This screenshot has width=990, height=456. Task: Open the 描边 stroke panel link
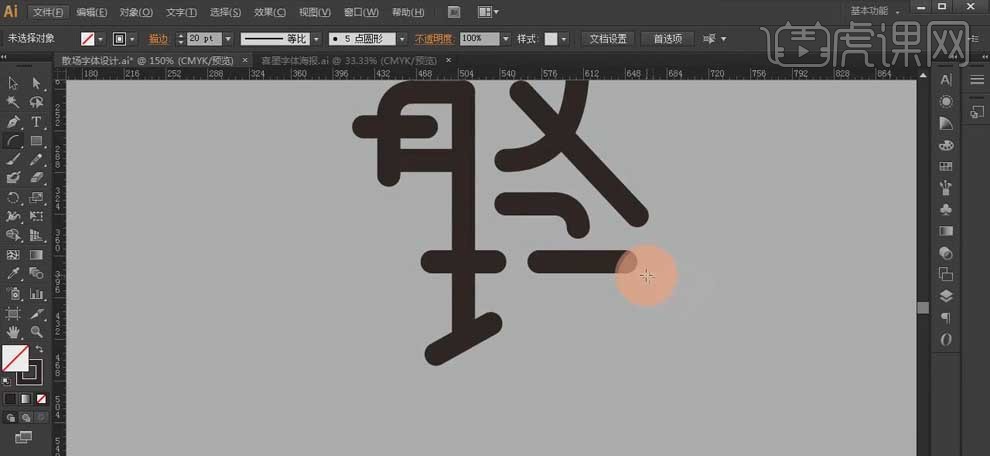tap(158, 39)
